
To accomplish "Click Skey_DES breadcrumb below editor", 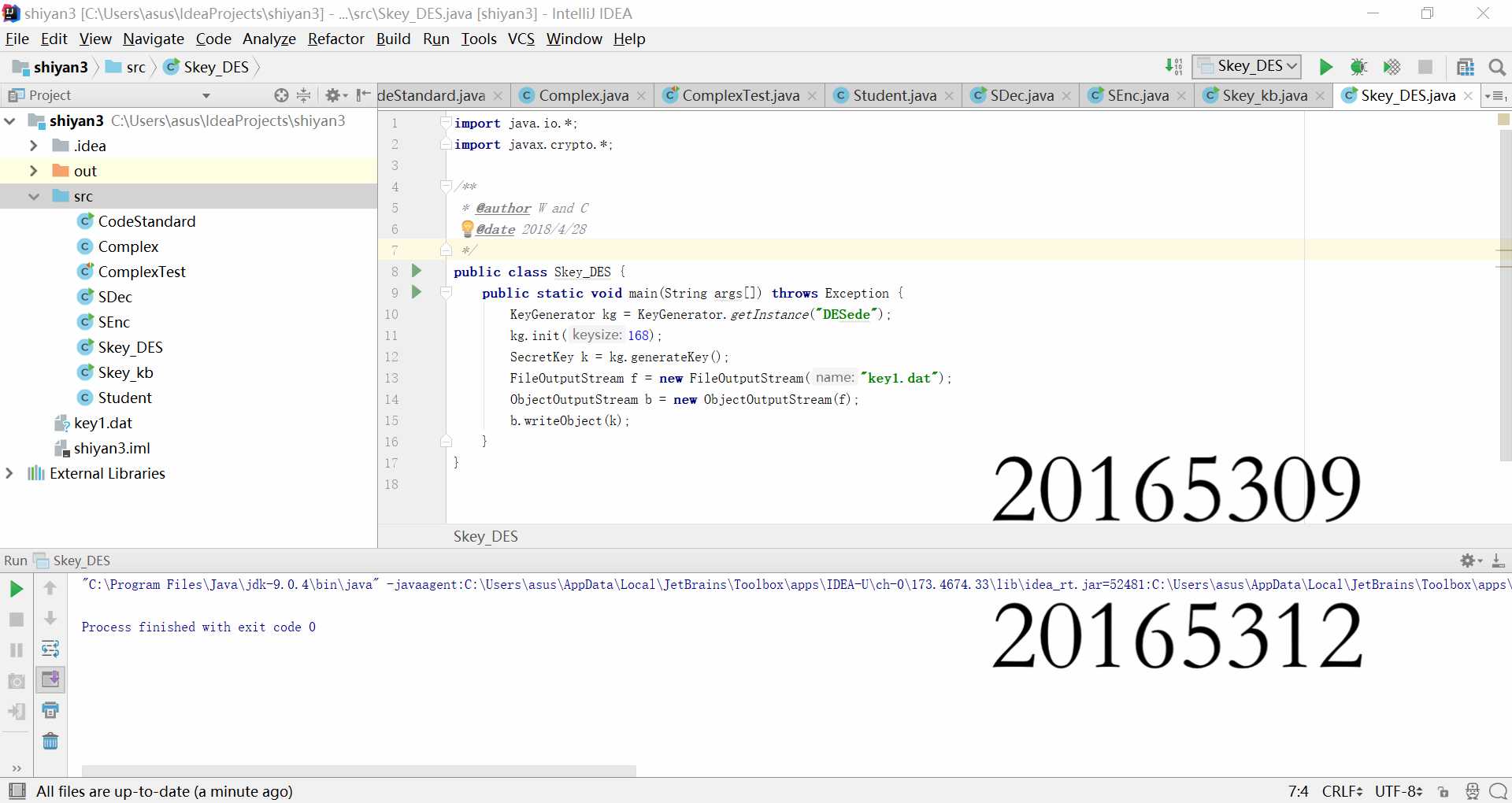I will point(485,536).
